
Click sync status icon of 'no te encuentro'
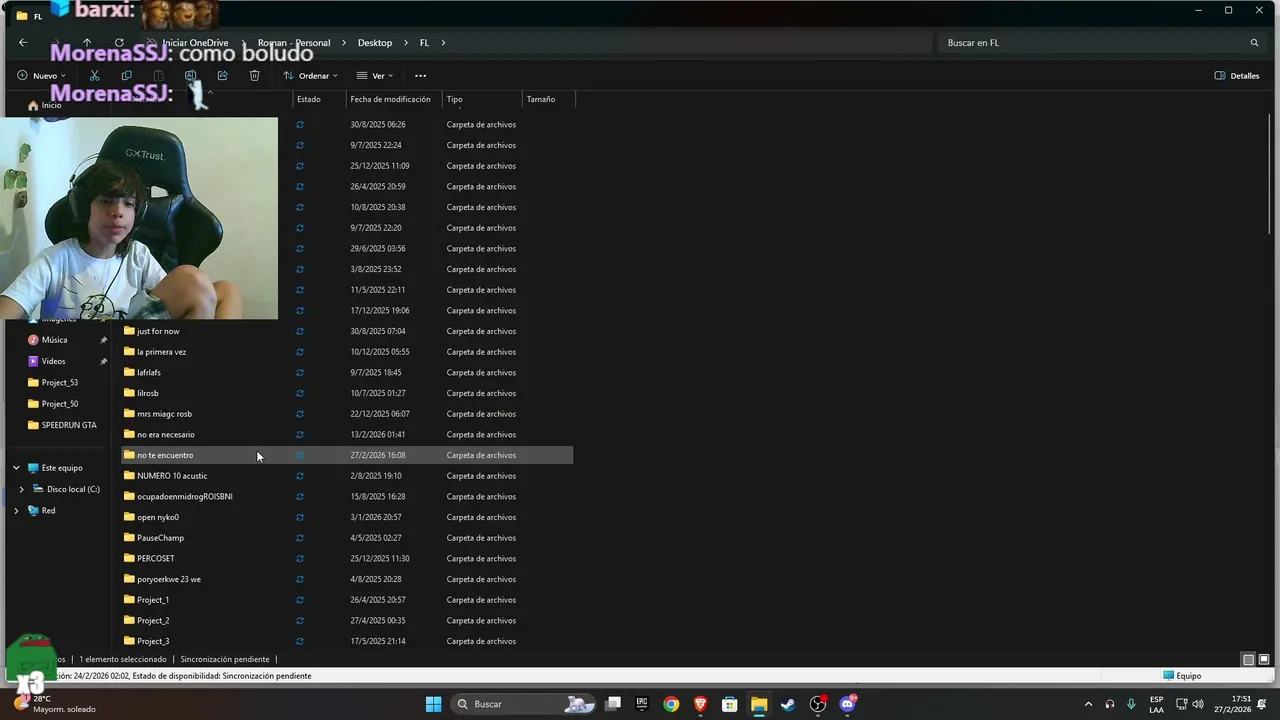click(300, 455)
